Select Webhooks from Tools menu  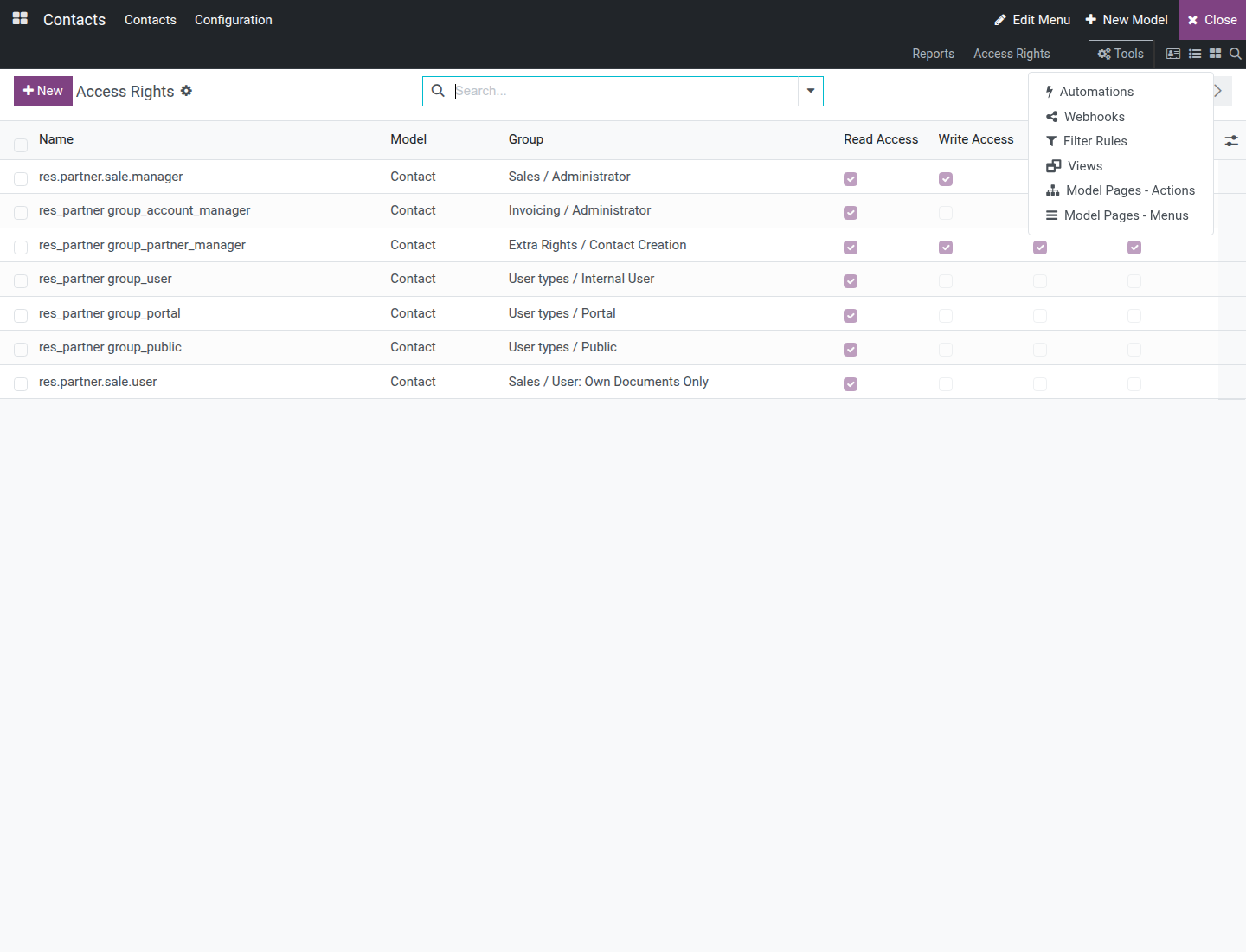1121,117
